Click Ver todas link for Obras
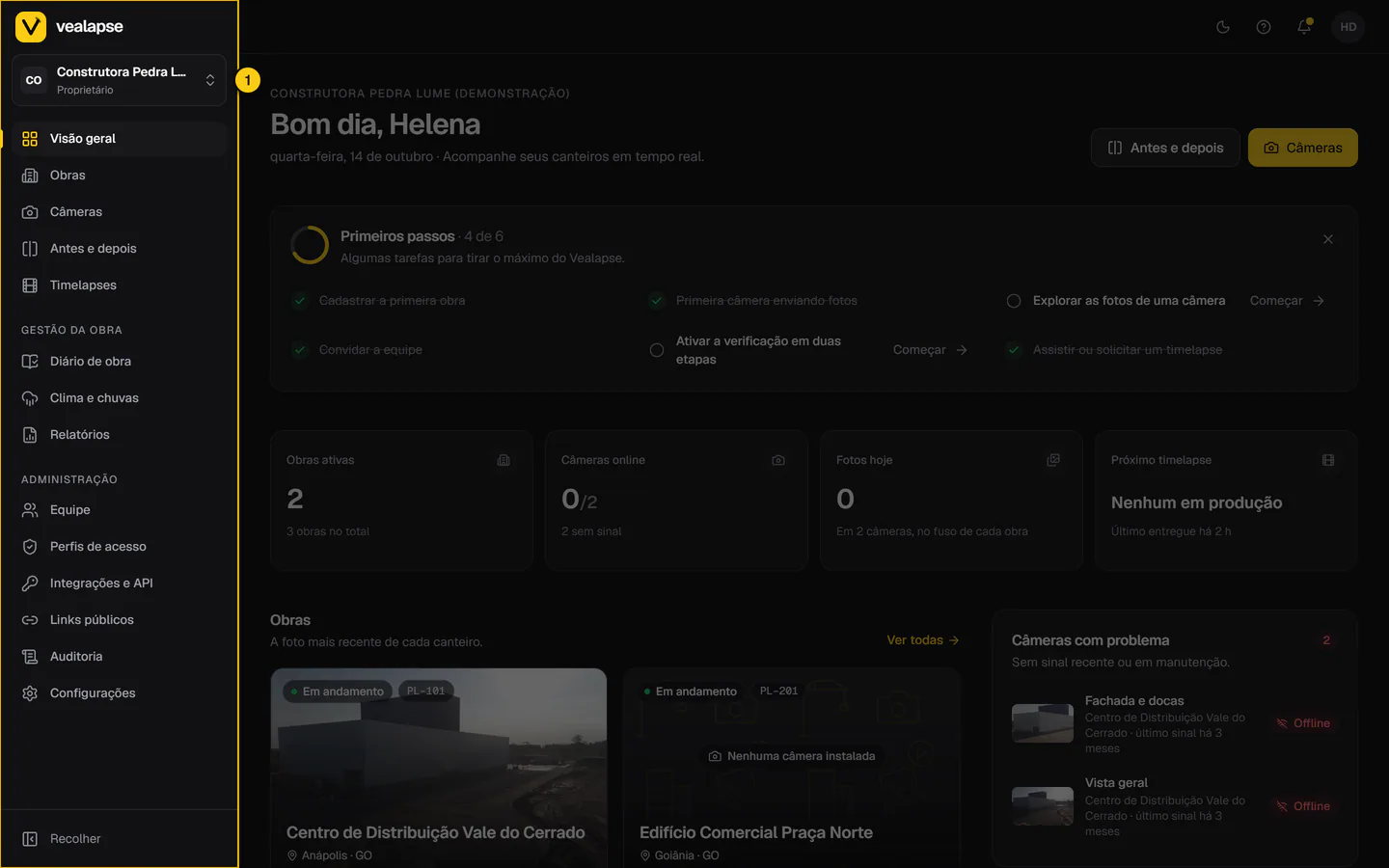 [x=923, y=640]
